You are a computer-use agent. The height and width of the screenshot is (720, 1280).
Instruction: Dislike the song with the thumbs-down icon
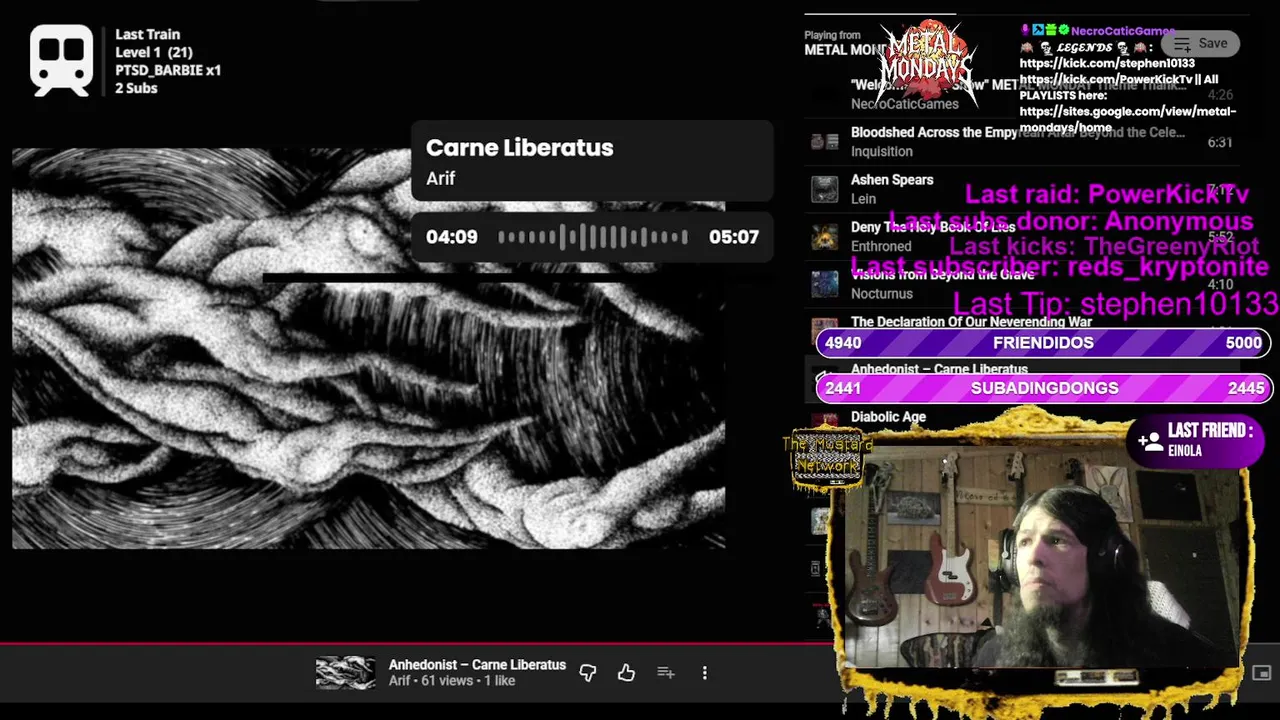coord(587,673)
